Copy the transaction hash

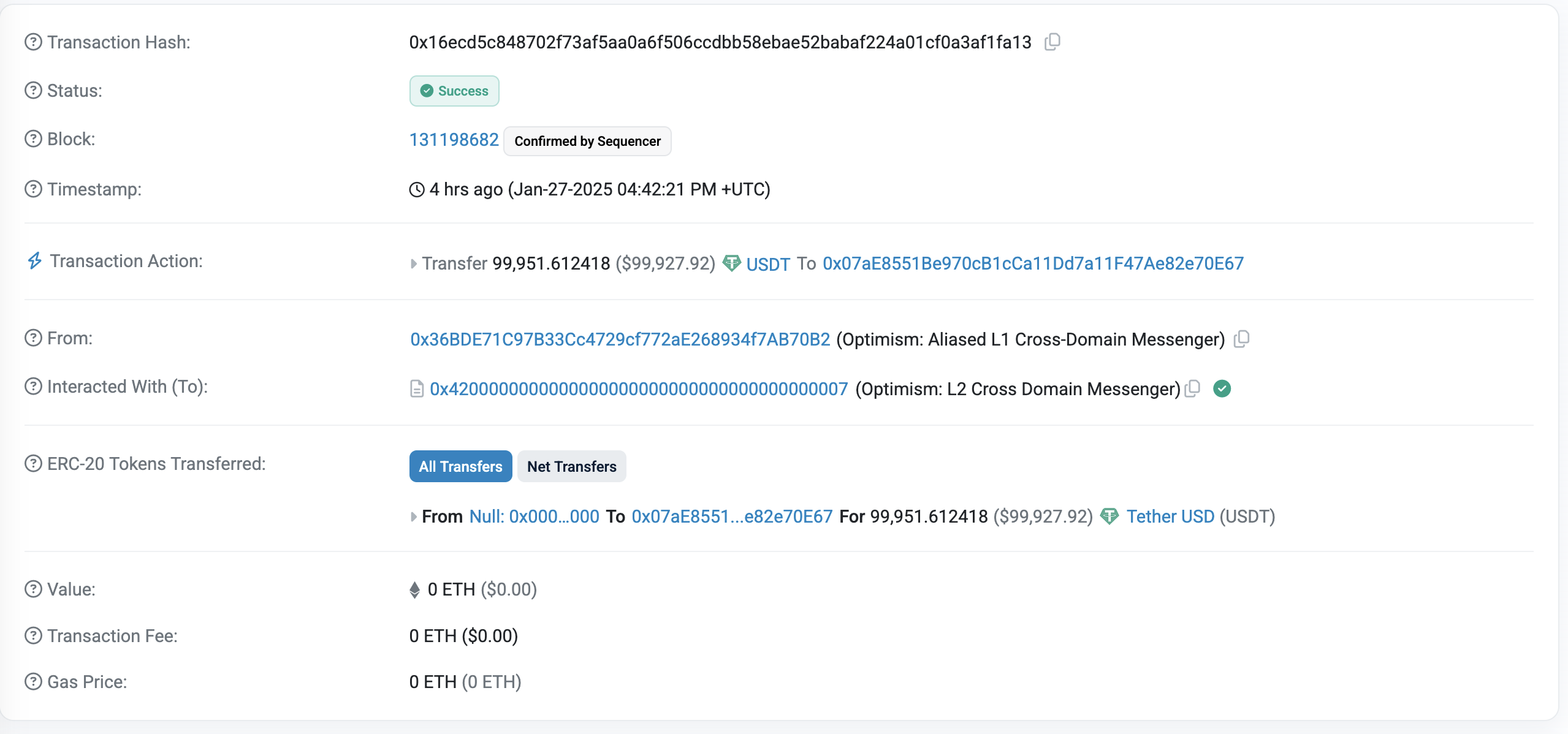[1053, 42]
